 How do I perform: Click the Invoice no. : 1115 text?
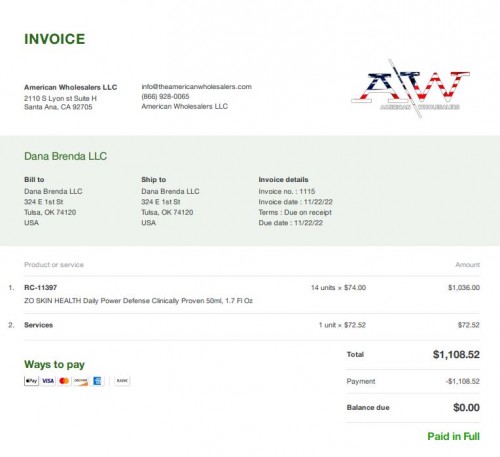tap(287, 191)
